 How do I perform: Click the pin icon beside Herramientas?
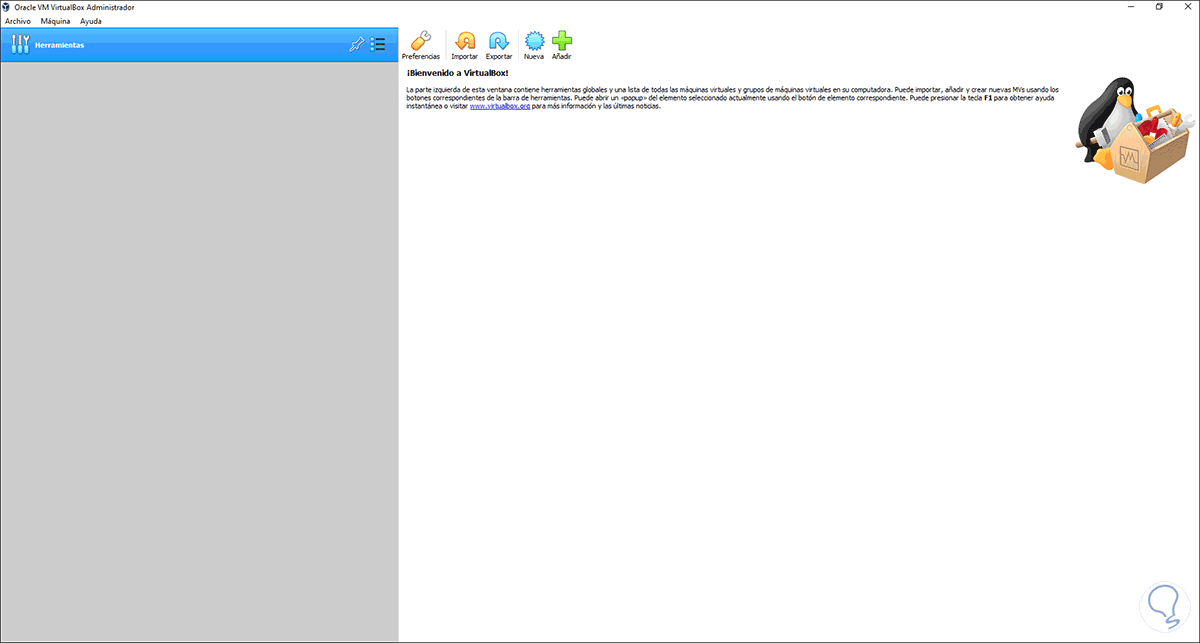pos(356,44)
